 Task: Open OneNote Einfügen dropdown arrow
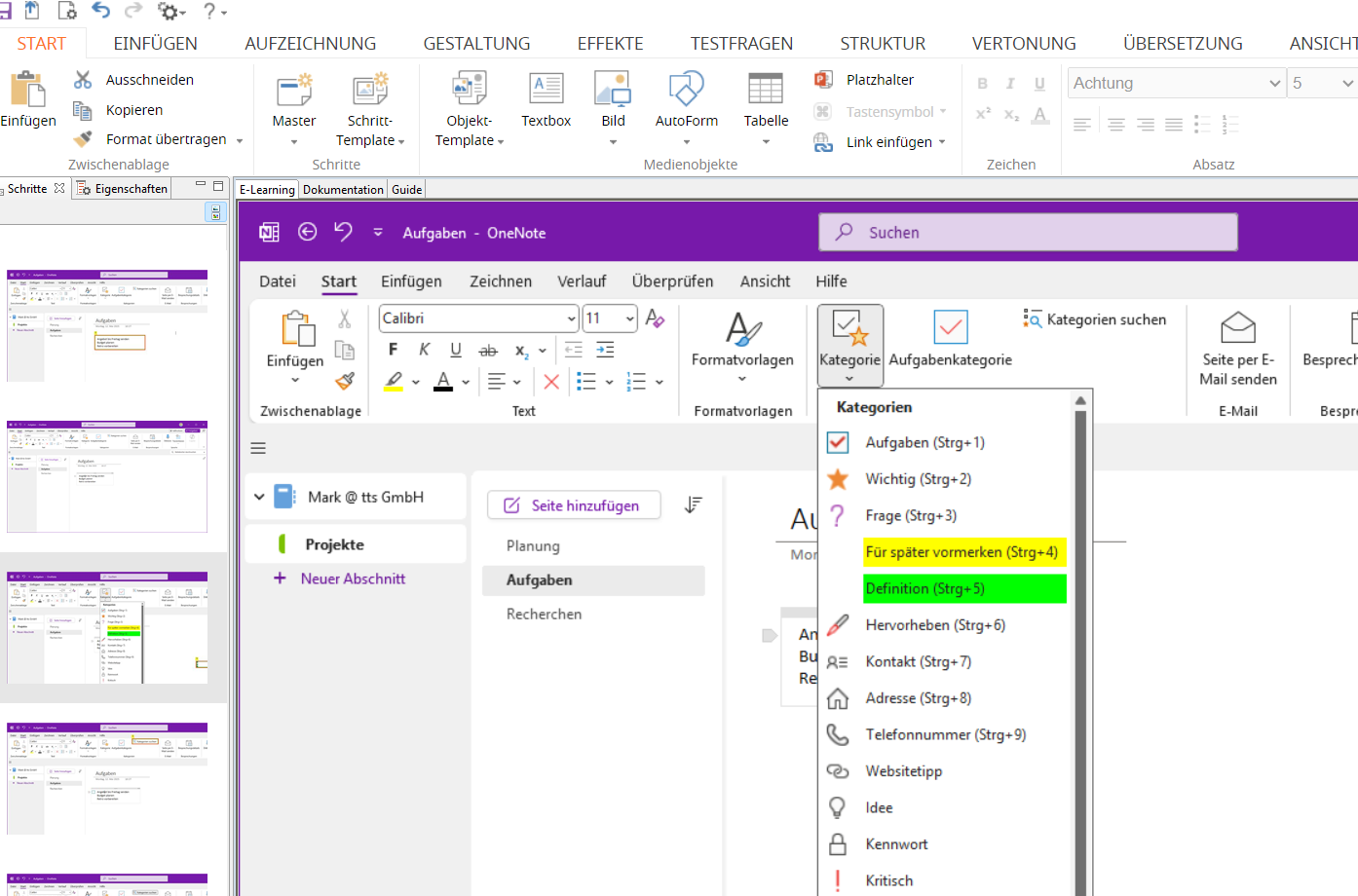[x=295, y=380]
